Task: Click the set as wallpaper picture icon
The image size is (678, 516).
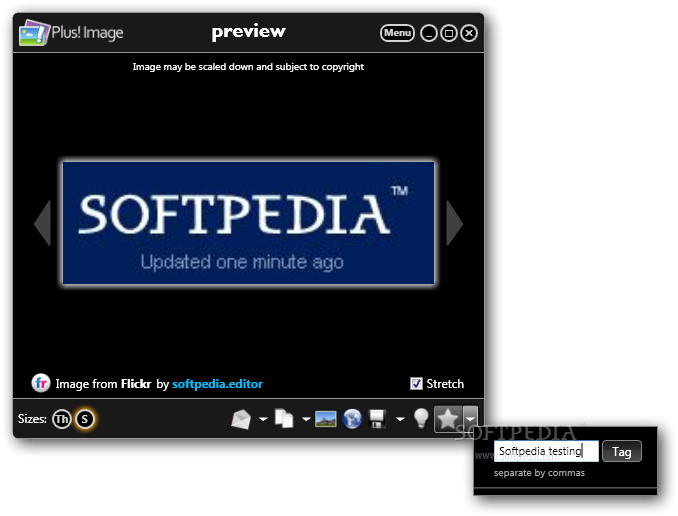Action: pyautogui.click(x=326, y=419)
